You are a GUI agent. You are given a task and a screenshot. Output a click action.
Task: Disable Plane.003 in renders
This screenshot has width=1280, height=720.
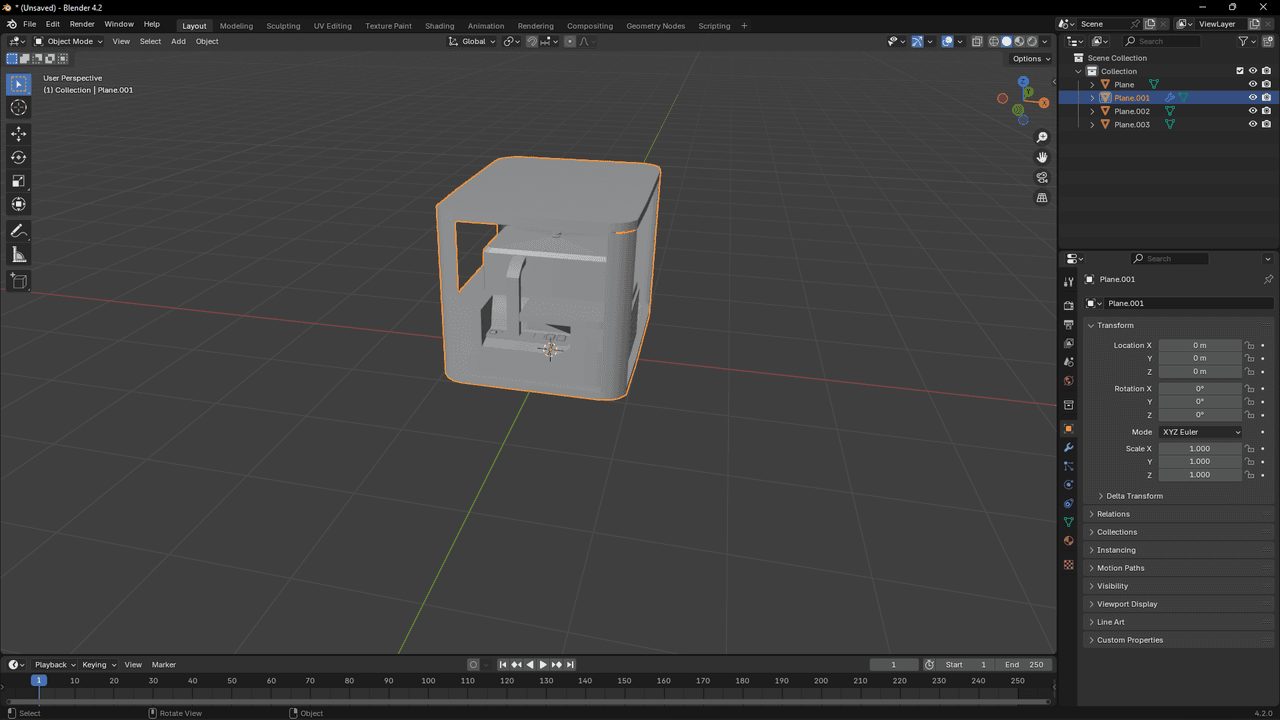click(x=1266, y=124)
